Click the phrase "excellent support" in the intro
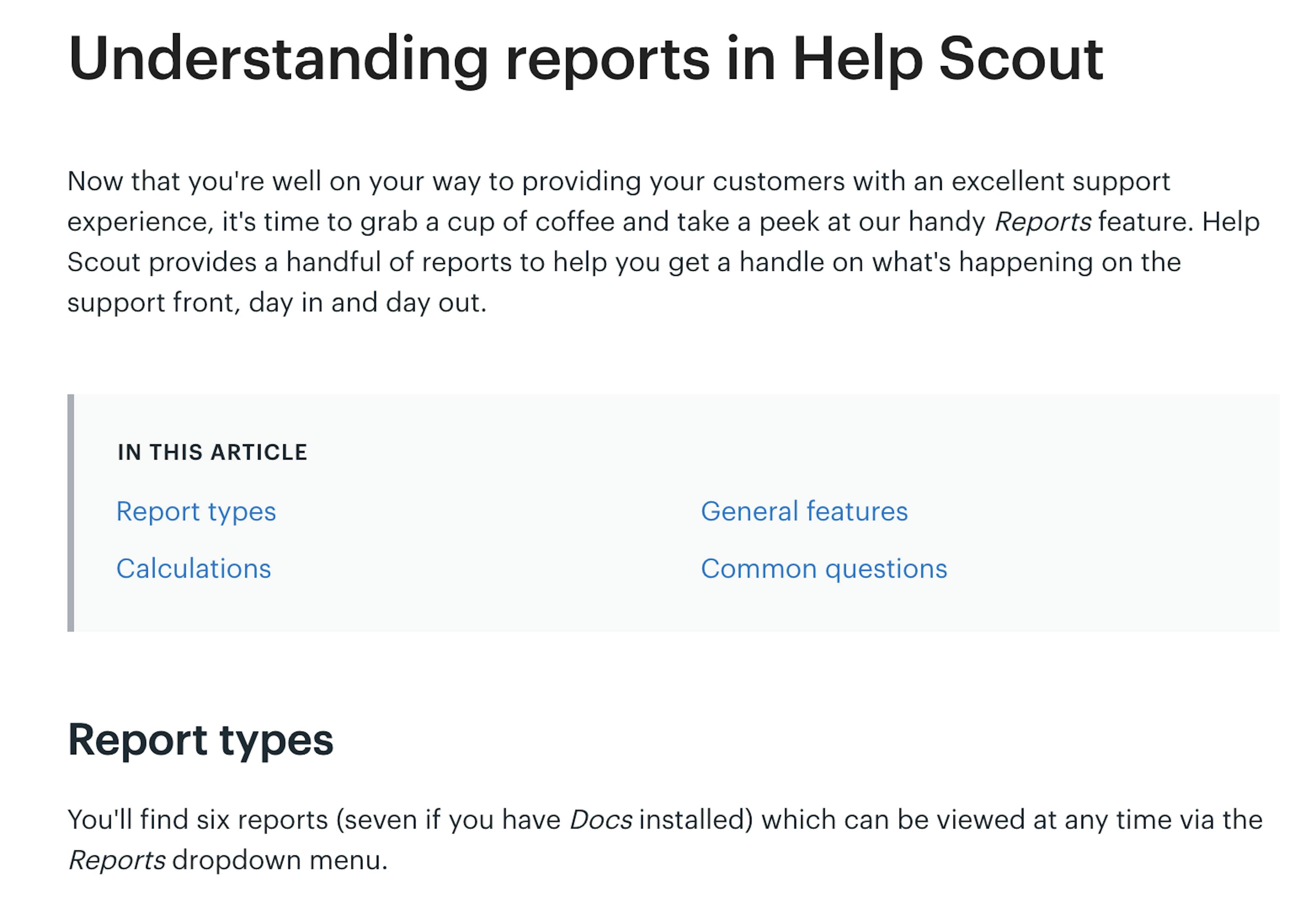The width and height of the screenshot is (1316, 903). [1060, 182]
